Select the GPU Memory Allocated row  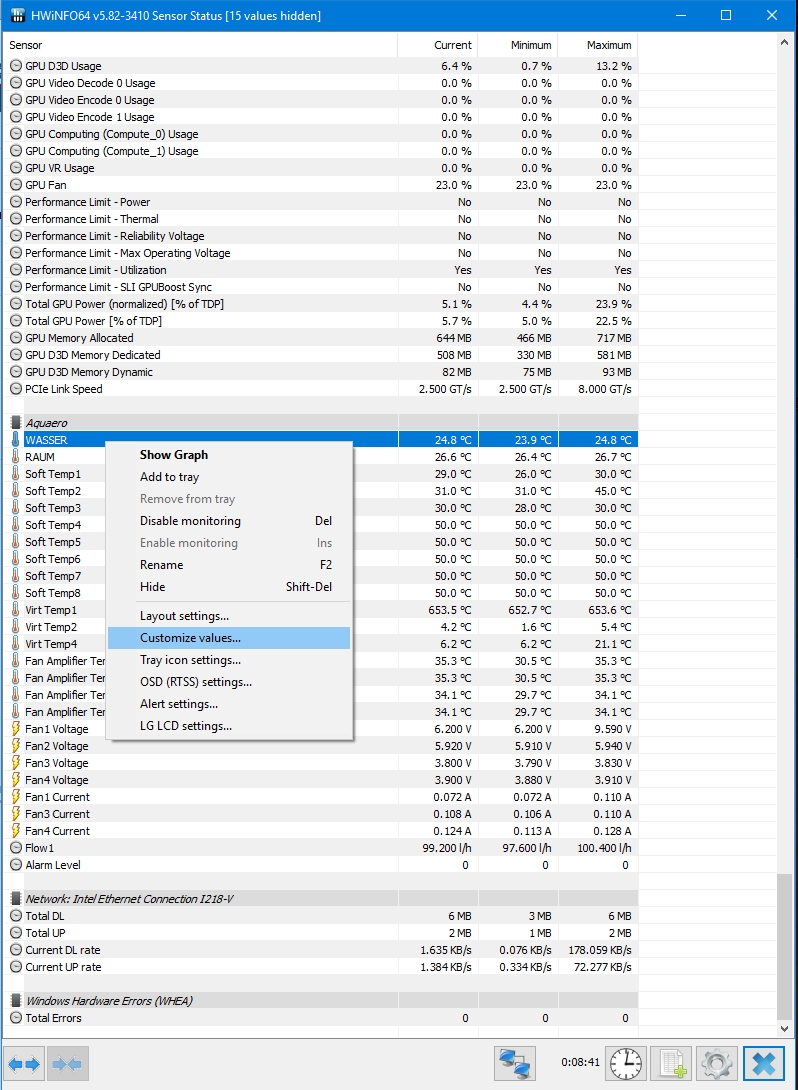(320, 338)
